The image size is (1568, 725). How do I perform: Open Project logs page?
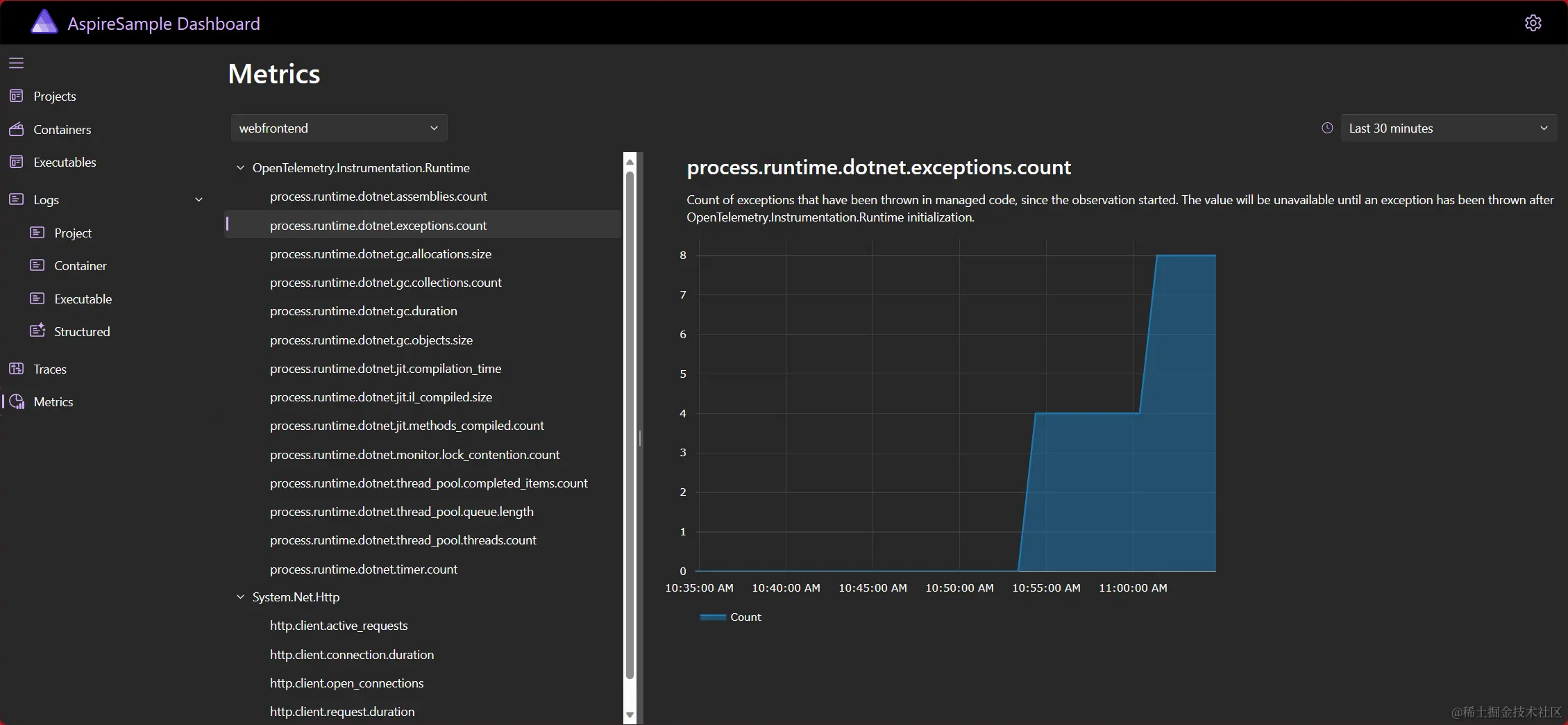(73, 233)
